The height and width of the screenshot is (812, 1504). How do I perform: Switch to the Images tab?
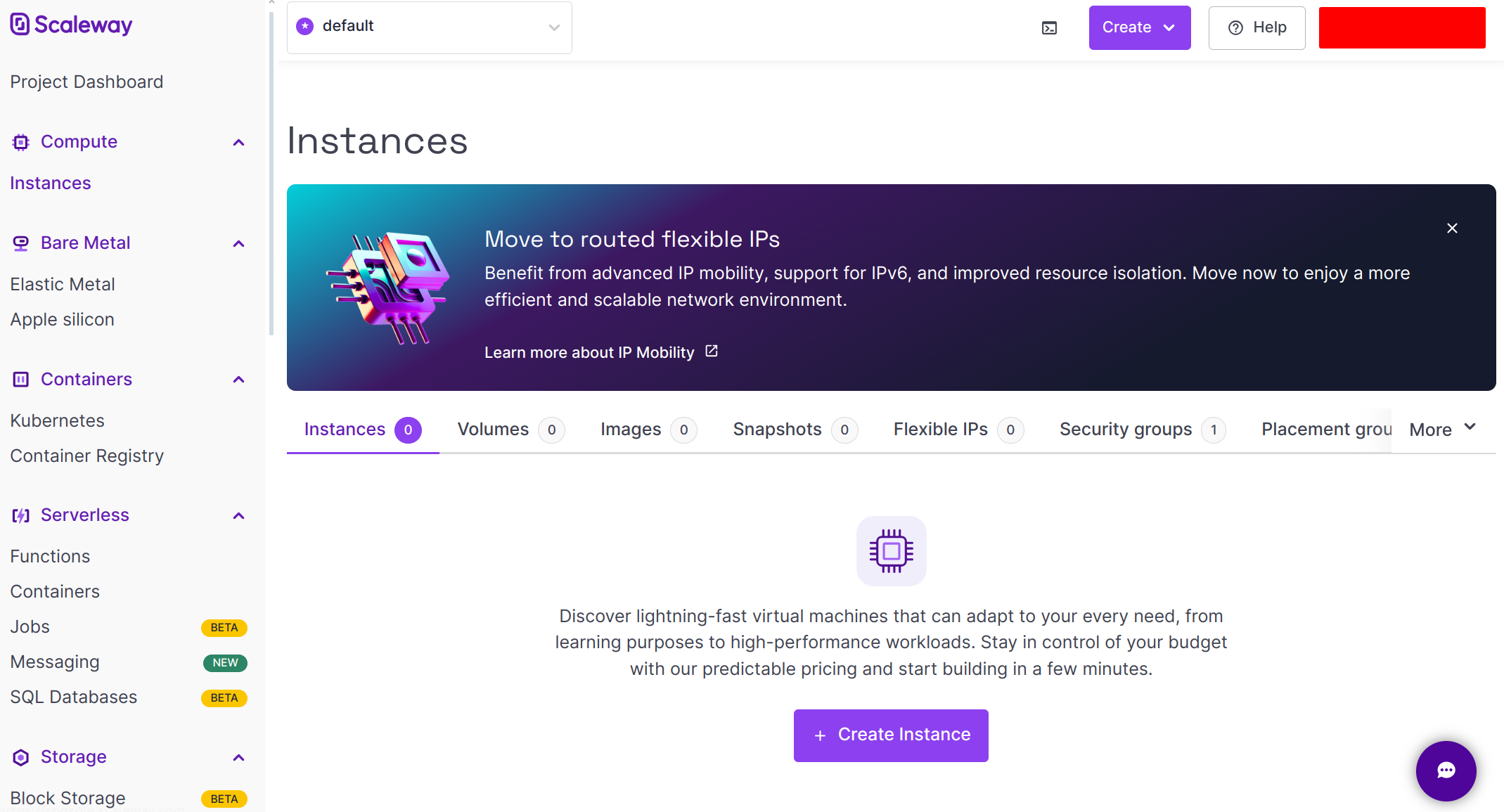648,430
